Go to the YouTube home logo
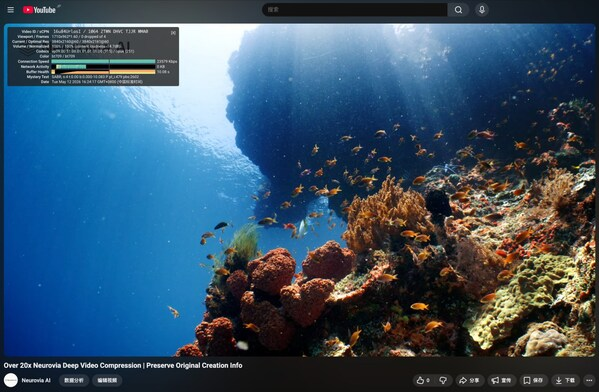 pyautogui.click(x=39, y=10)
